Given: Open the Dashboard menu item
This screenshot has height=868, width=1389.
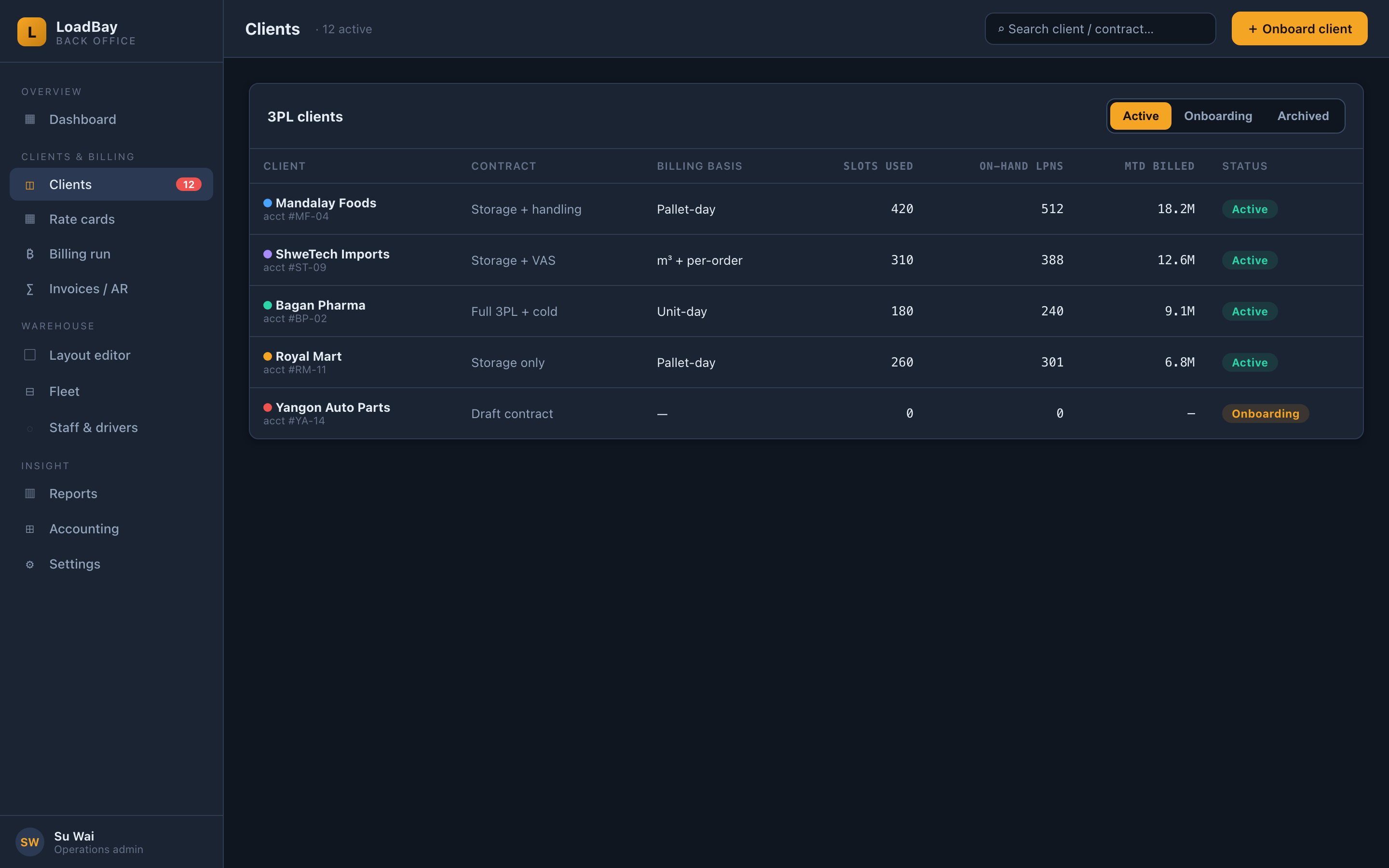Looking at the screenshot, I should point(111,120).
